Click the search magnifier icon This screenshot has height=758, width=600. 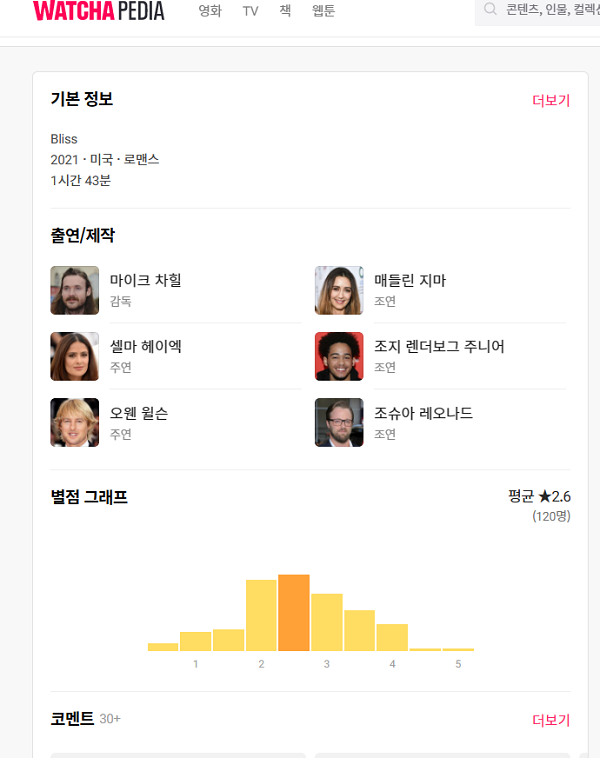point(490,9)
